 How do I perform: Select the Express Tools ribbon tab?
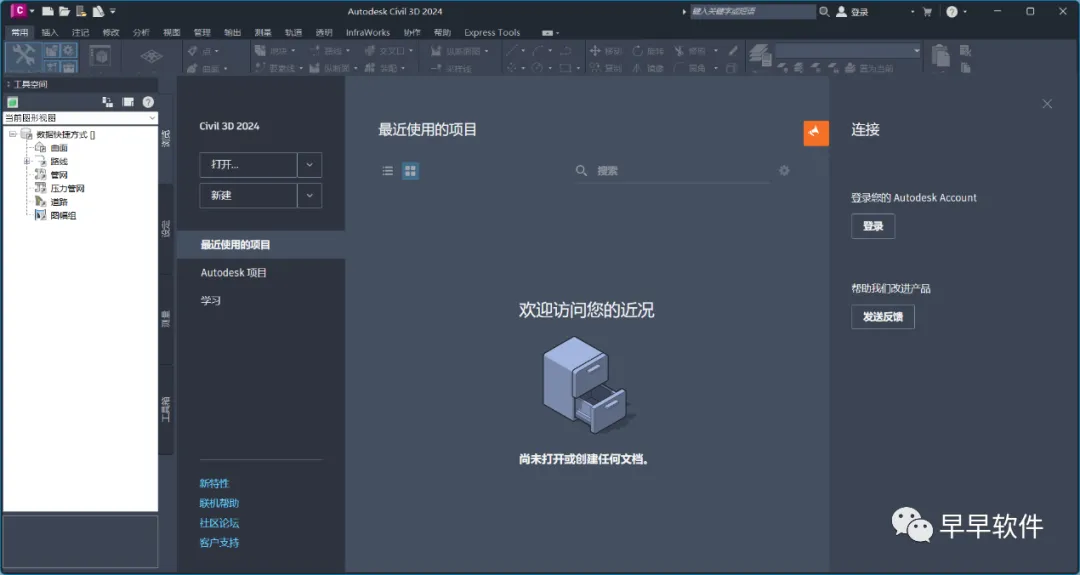click(492, 32)
